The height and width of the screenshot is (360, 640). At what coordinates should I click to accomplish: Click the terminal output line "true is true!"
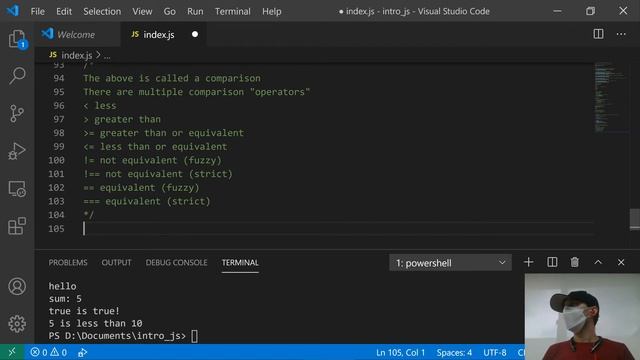pyautogui.click(x=84, y=311)
